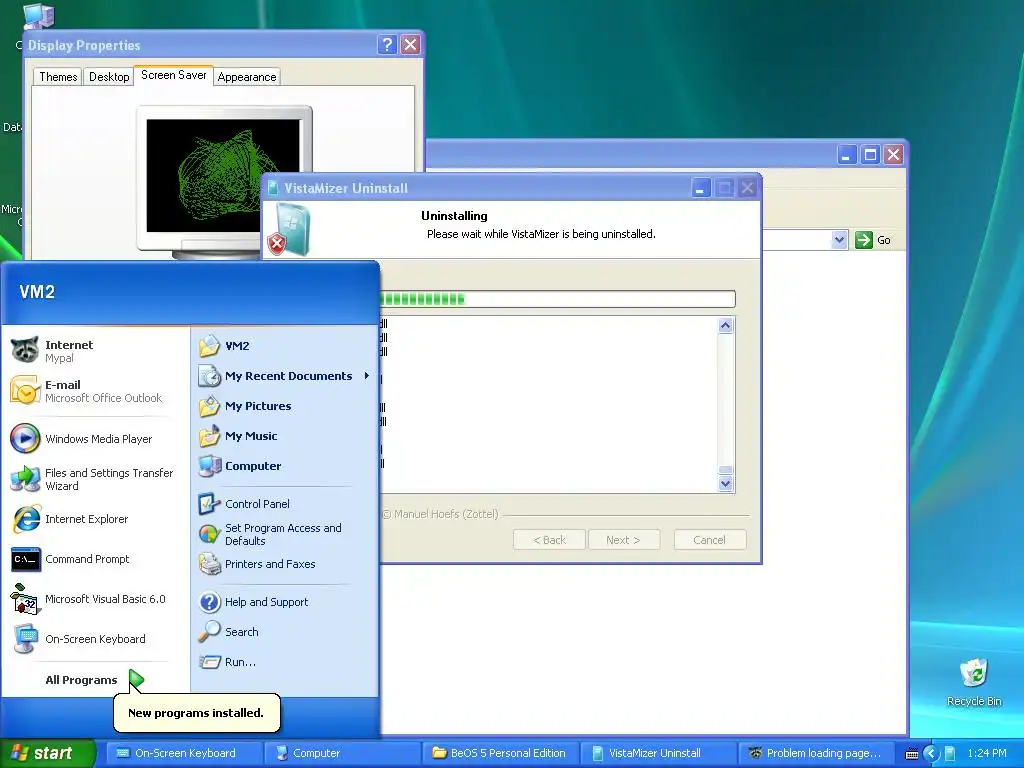Open My Music folder icon
This screenshot has width=1024, height=768.
click(x=210, y=436)
